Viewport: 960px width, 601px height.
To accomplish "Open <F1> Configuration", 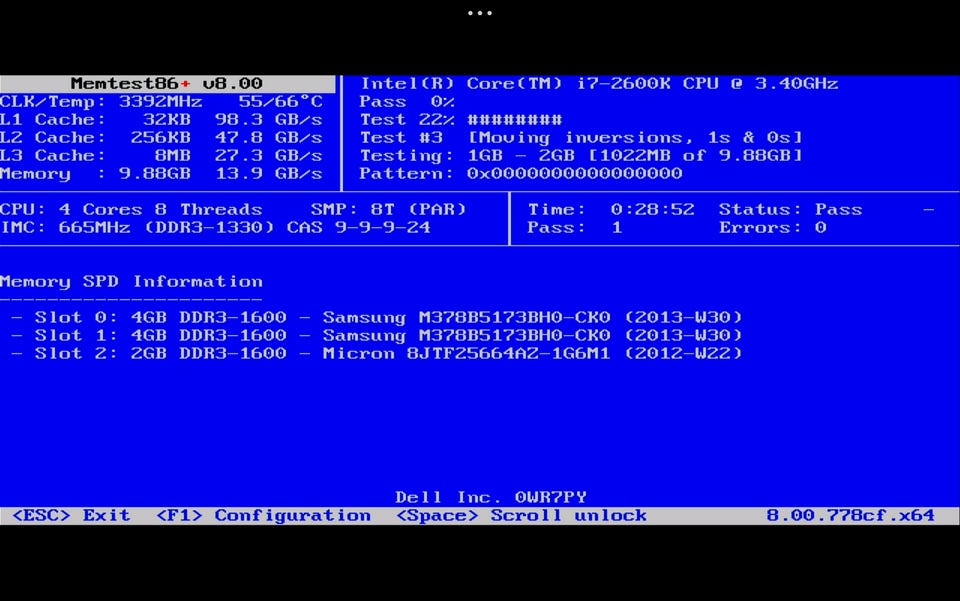I will pos(263,515).
